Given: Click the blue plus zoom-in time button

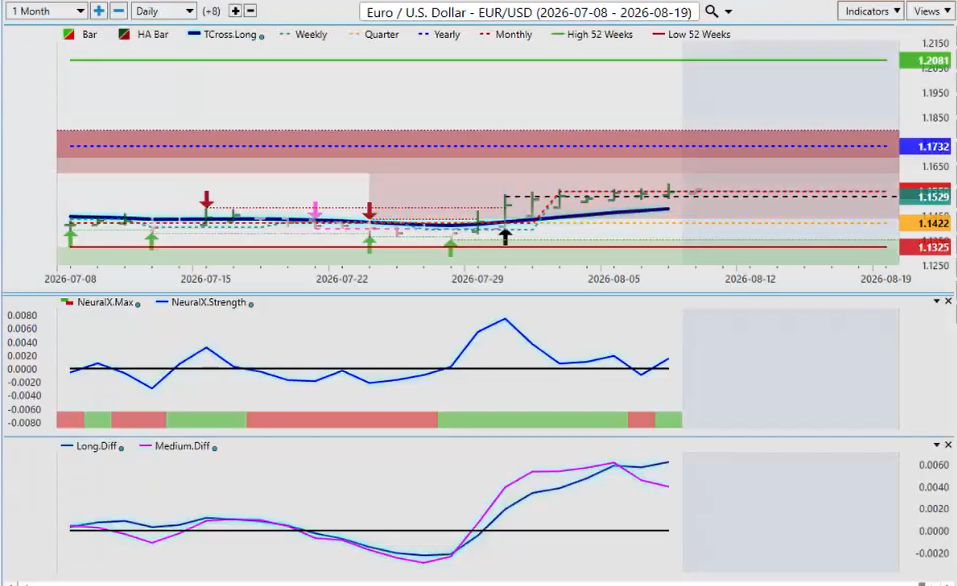Looking at the screenshot, I should [98, 11].
